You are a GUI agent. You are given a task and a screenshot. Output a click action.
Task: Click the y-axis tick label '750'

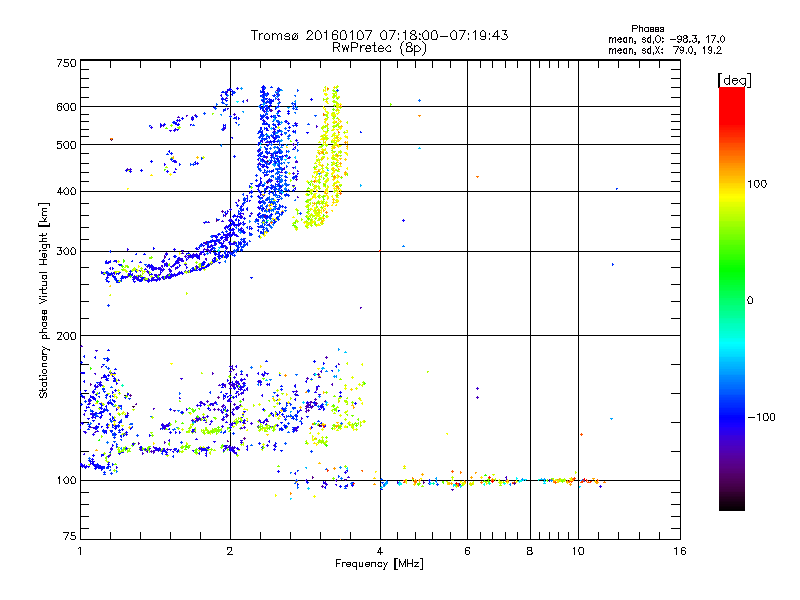click(67, 63)
